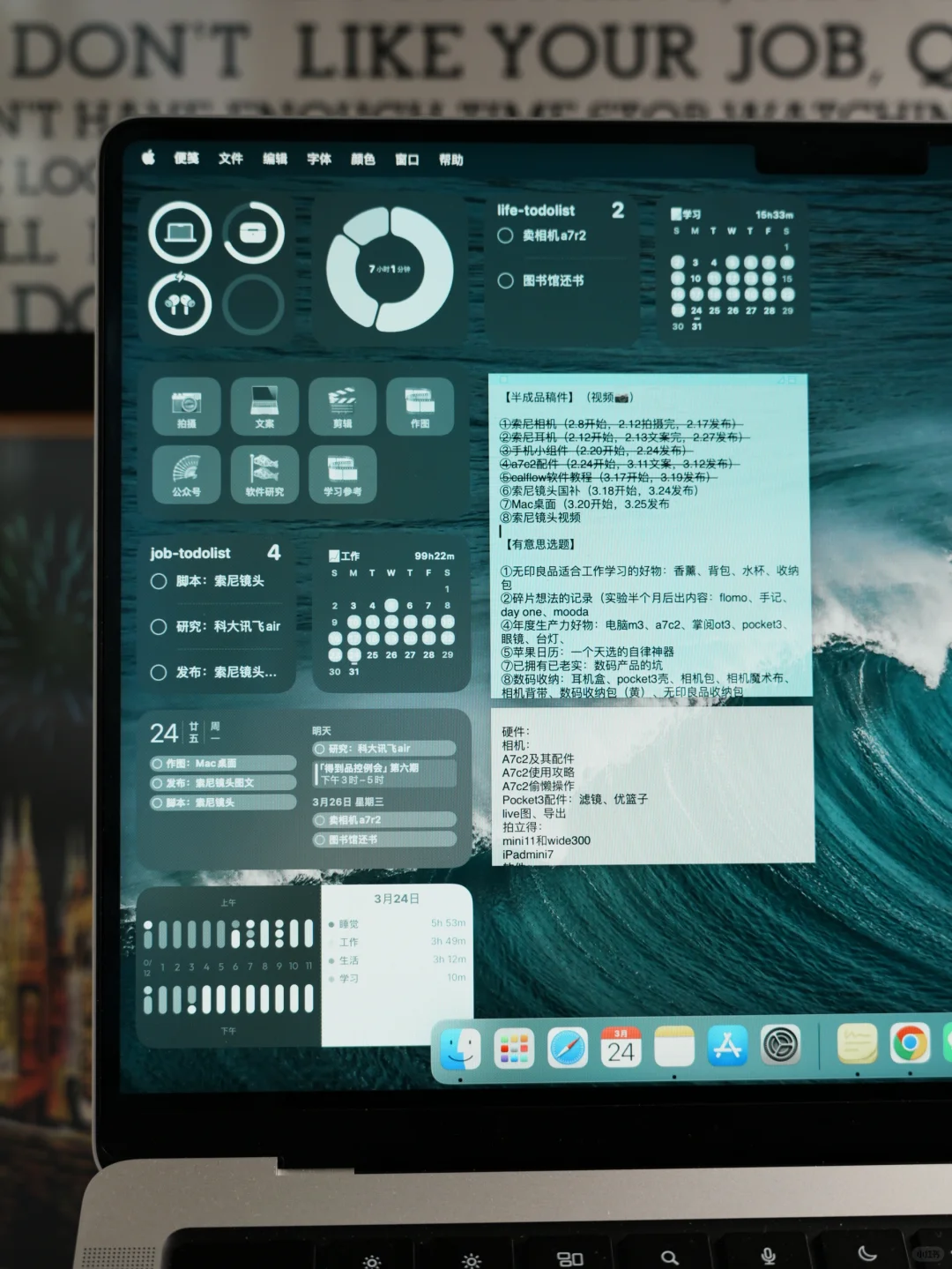Viewport: 952px width, 1269px height.
Task: Open the 学习参考 folder icon
Action: (342, 474)
